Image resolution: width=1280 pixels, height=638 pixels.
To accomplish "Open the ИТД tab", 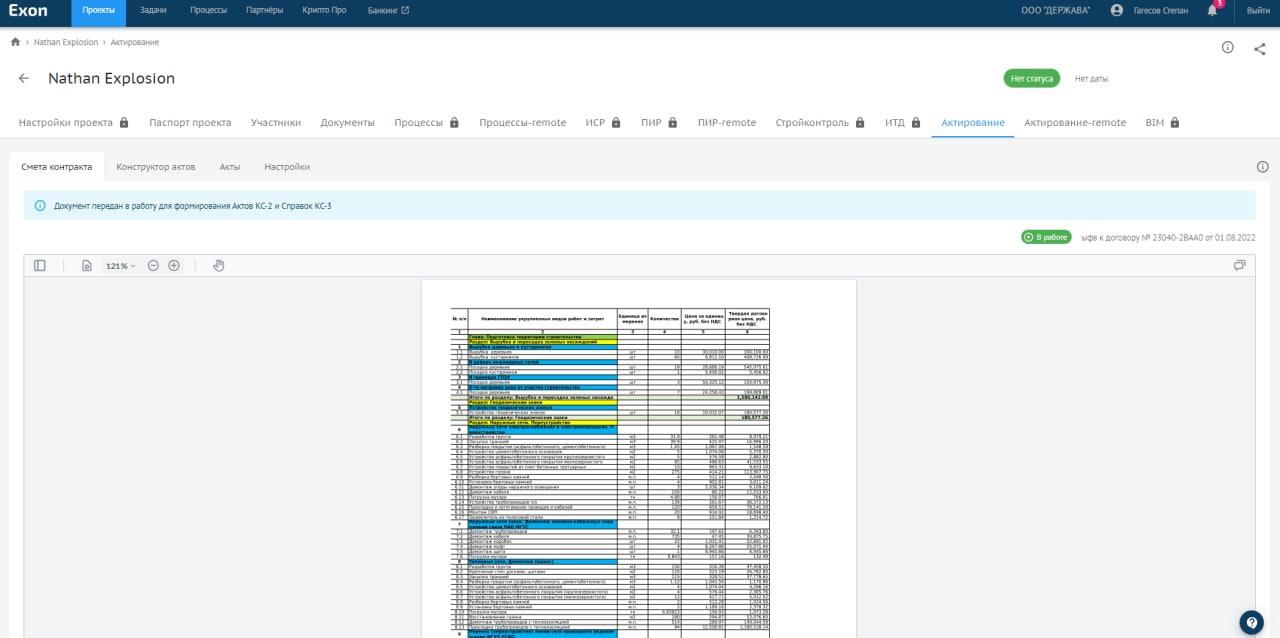I will (903, 123).
